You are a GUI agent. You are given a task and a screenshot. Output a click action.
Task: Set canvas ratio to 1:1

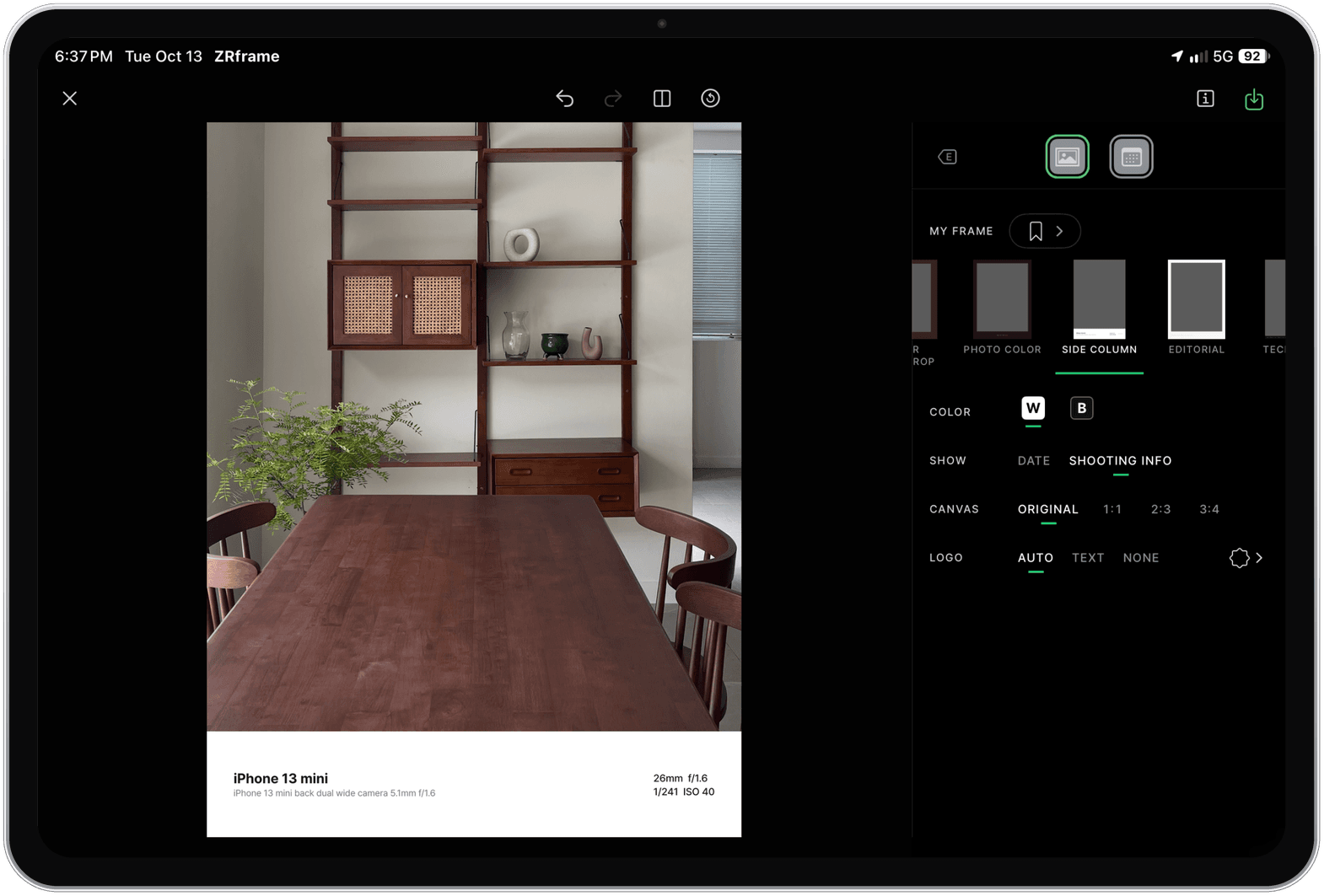[x=1112, y=509]
